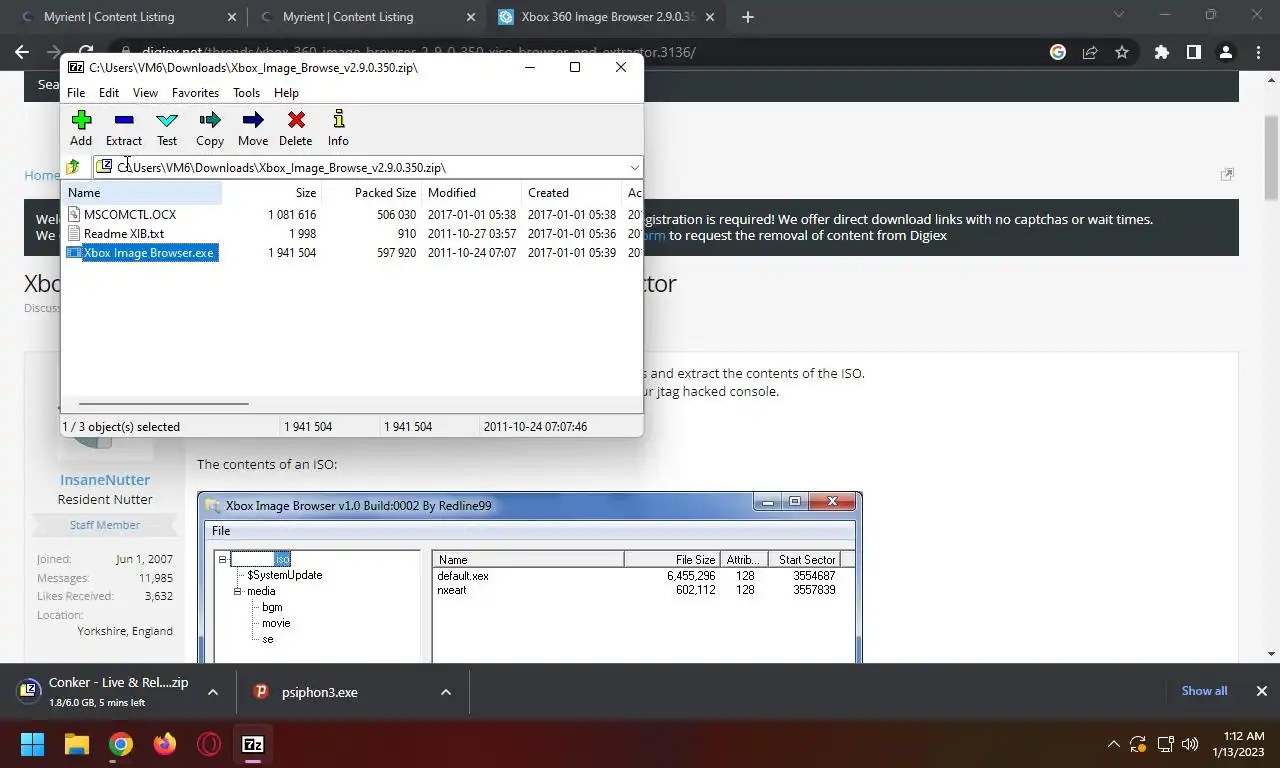Click the Google icon in address bar

coord(1058,52)
